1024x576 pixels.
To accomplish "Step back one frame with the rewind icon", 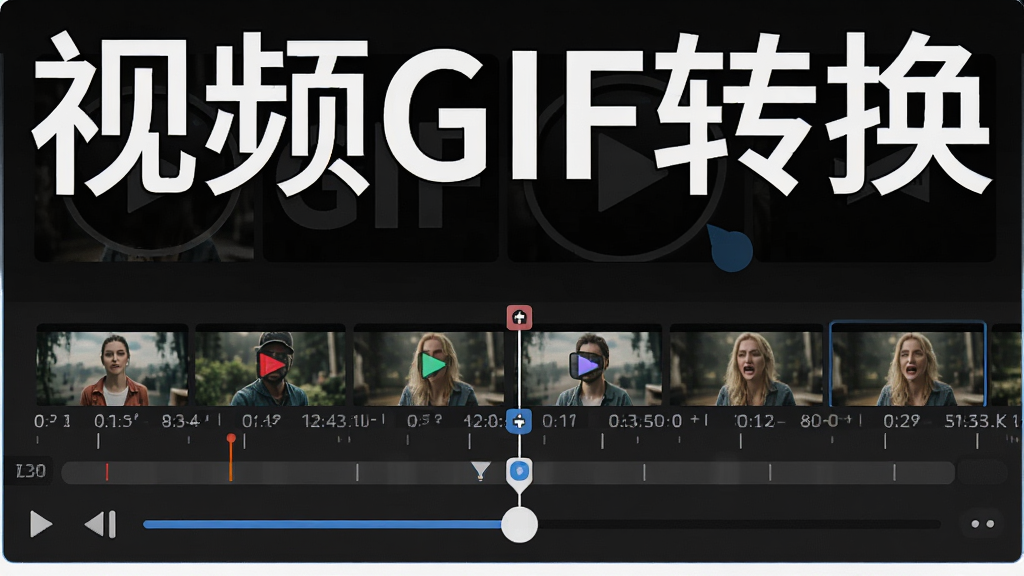I will [x=101, y=524].
